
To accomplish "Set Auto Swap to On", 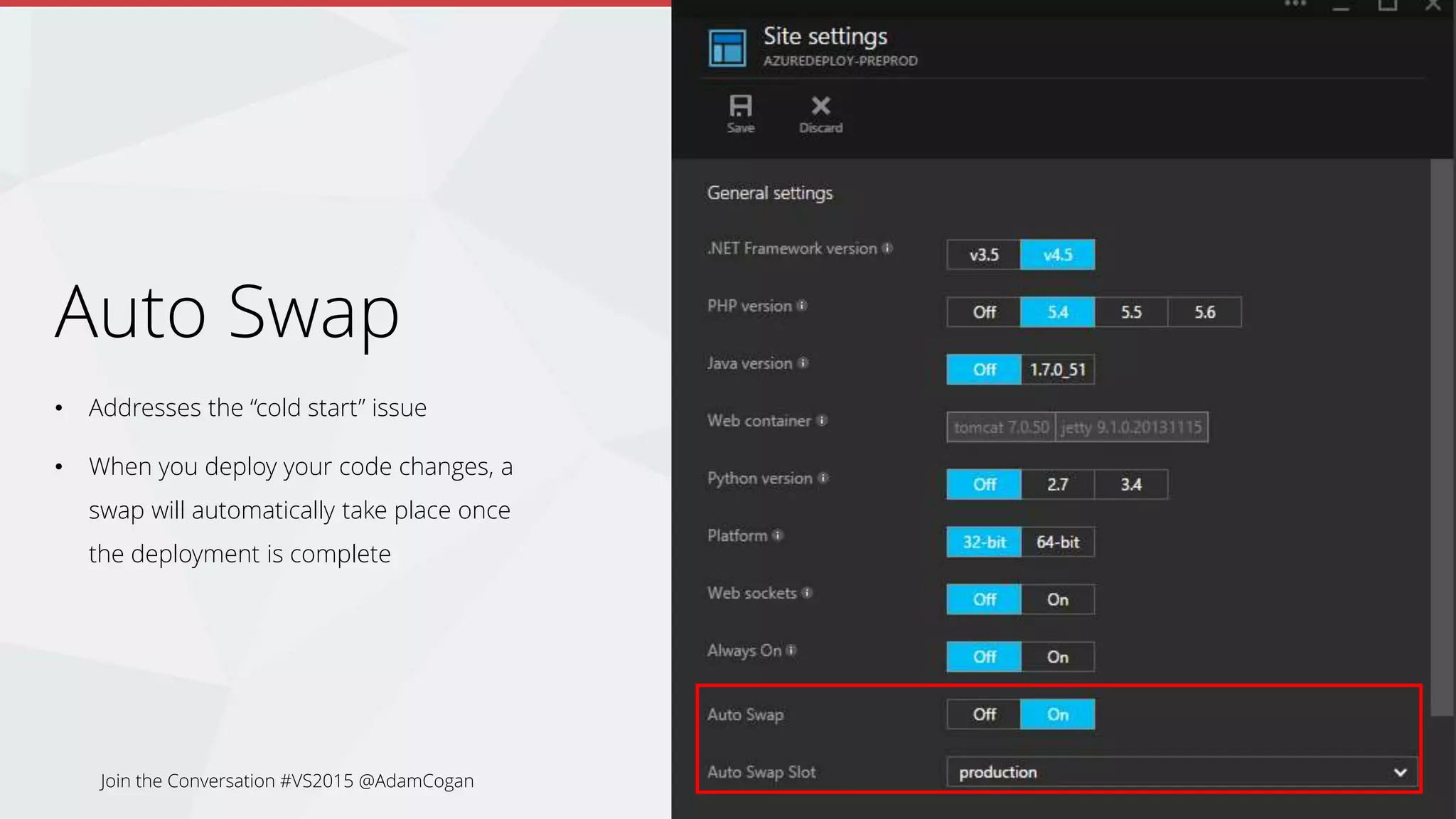I will click(x=1058, y=714).
